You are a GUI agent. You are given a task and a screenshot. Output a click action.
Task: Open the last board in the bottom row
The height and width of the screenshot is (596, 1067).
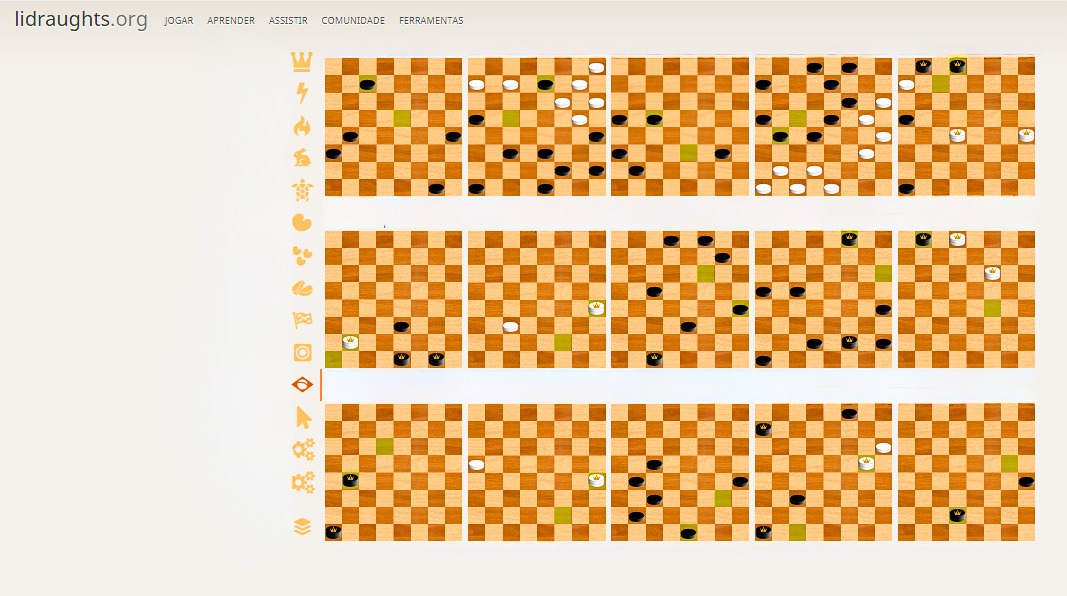tap(966, 472)
